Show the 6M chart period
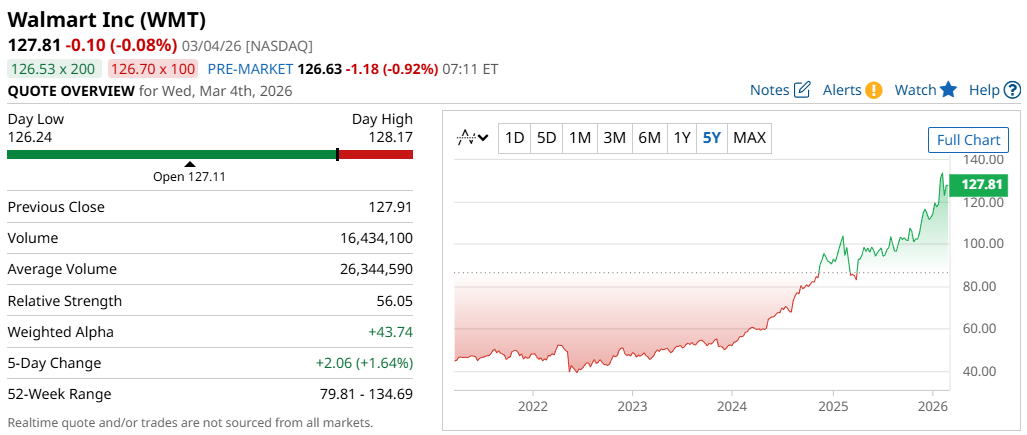This screenshot has width=1027, height=435. (x=649, y=138)
